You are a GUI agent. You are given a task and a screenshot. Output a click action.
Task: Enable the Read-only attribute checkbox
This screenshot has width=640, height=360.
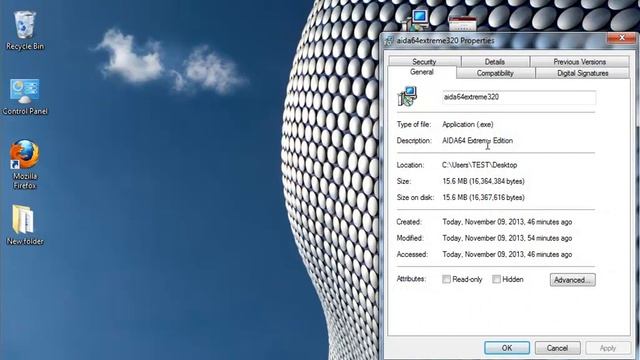tap(447, 279)
